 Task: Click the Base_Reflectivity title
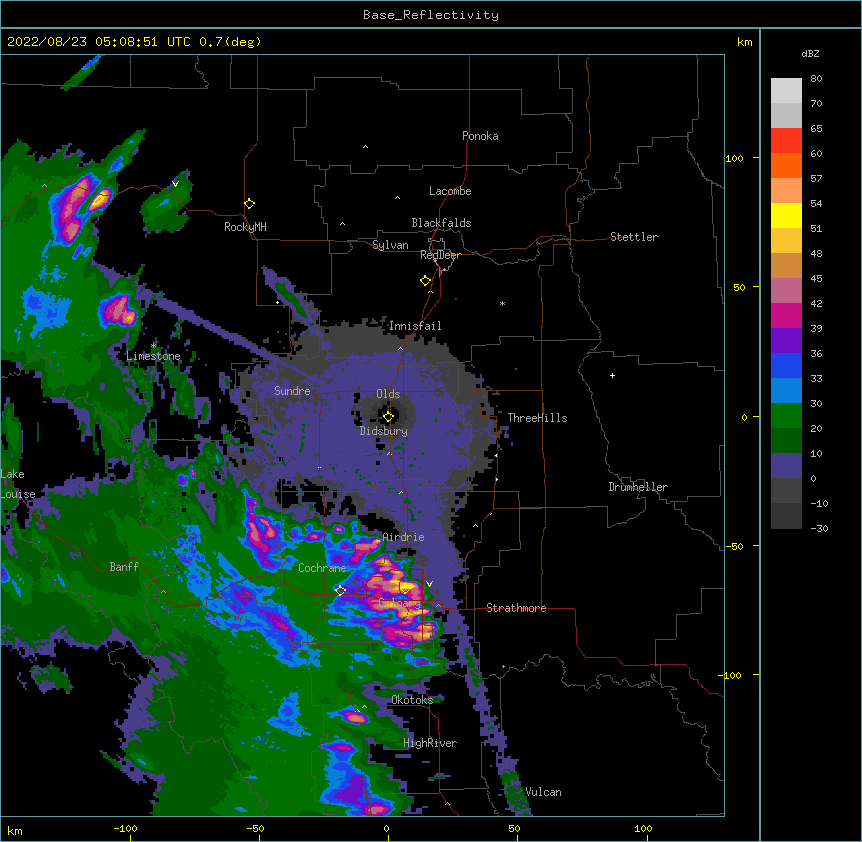[431, 15]
